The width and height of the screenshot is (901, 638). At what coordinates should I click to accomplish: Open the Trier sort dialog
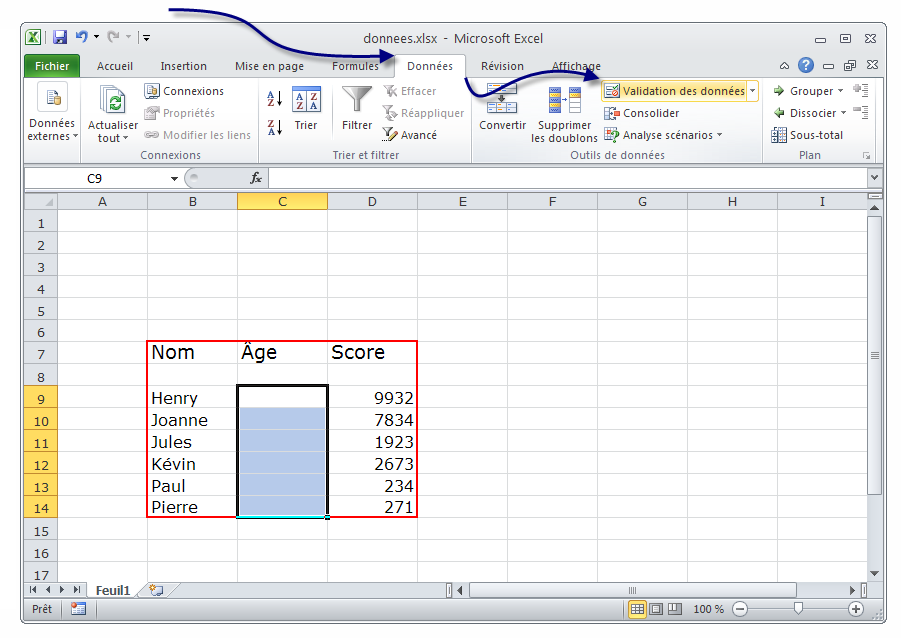[x=306, y=108]
